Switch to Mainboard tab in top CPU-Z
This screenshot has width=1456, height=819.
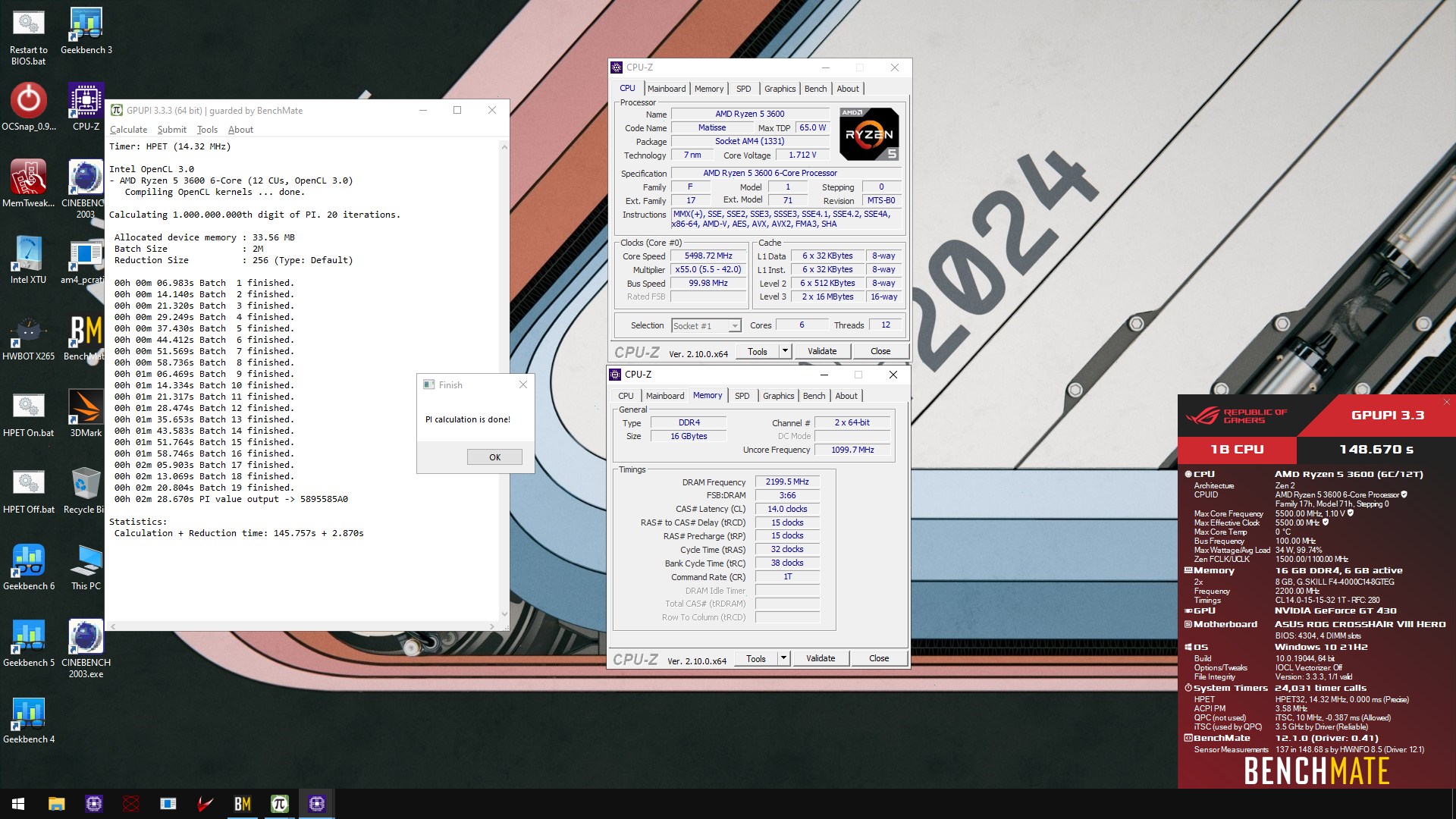[x=667, y=89]
